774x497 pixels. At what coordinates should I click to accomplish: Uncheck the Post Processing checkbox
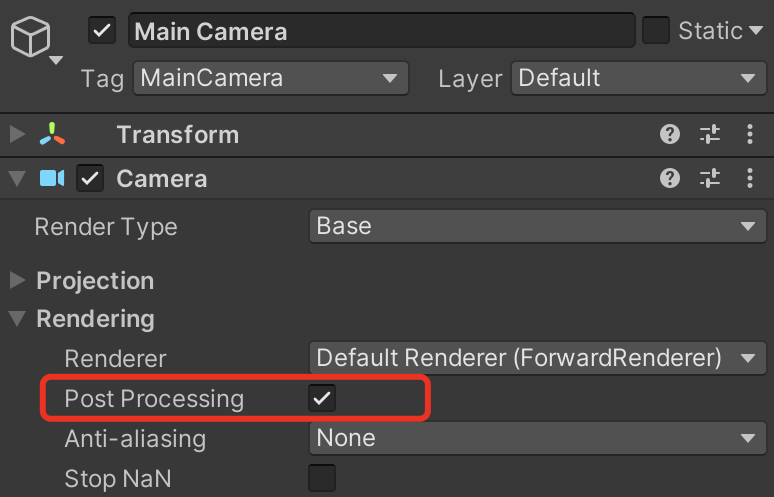click(x=322, y=398)
